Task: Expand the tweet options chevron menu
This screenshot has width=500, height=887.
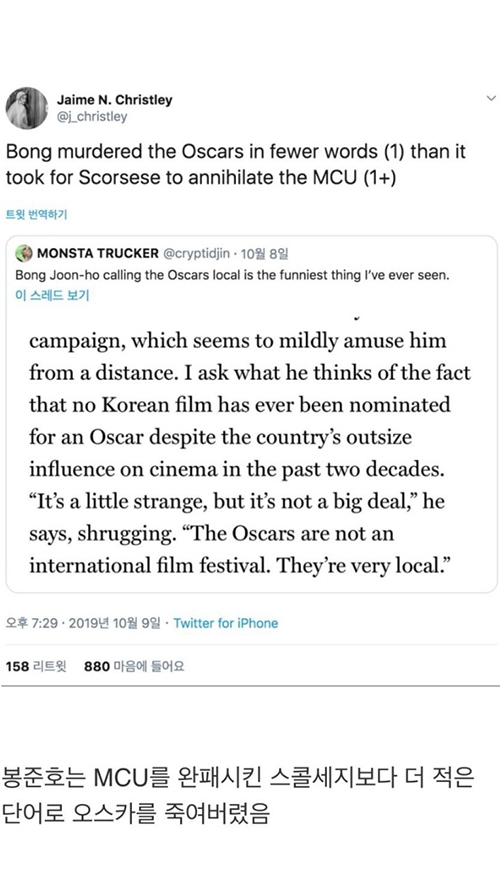Action: point(490,98)
